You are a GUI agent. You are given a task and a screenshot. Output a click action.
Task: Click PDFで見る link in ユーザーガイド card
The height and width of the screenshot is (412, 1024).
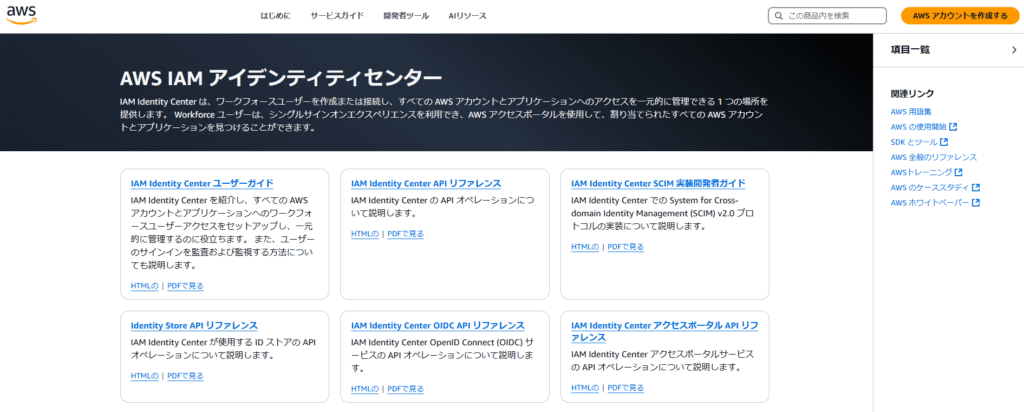coord(185,285)
